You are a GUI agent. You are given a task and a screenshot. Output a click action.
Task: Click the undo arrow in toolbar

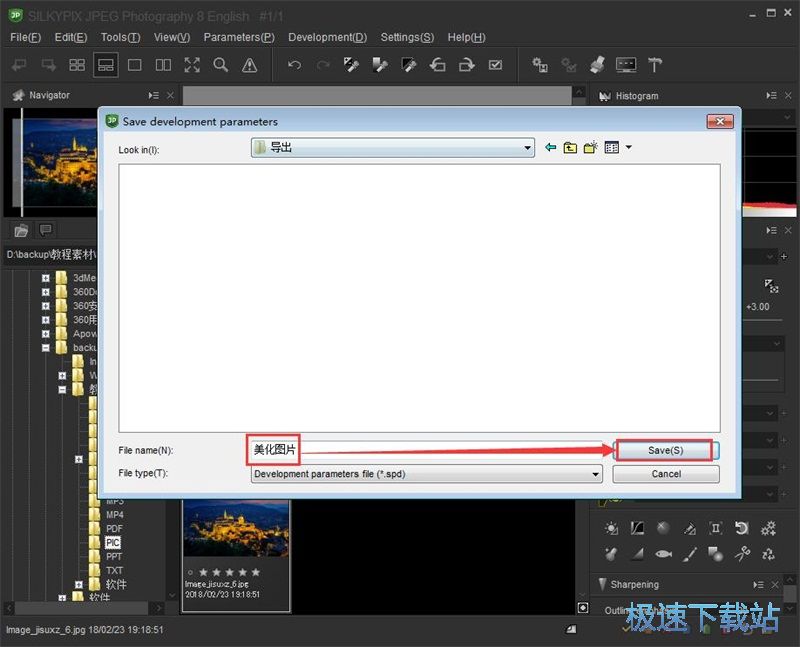(294, 65)
